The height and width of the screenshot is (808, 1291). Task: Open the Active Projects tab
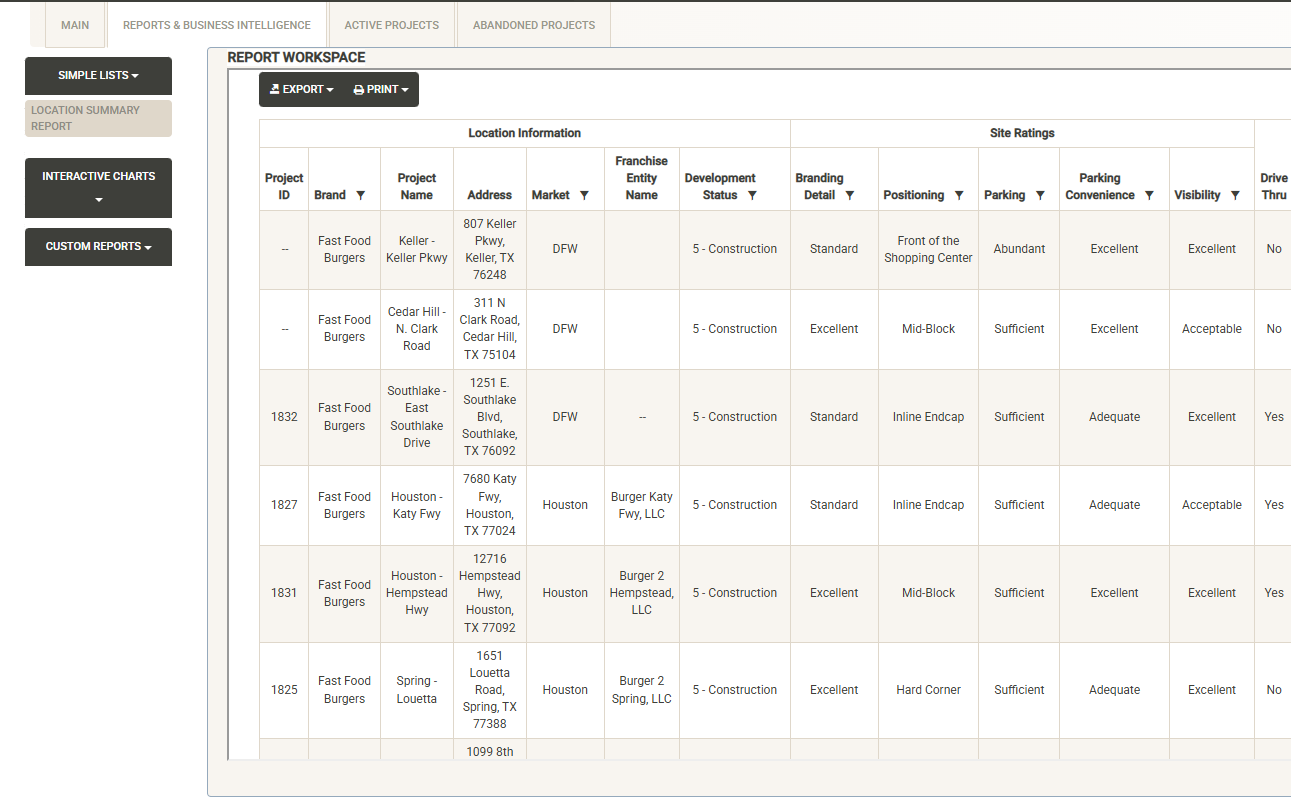391,25
